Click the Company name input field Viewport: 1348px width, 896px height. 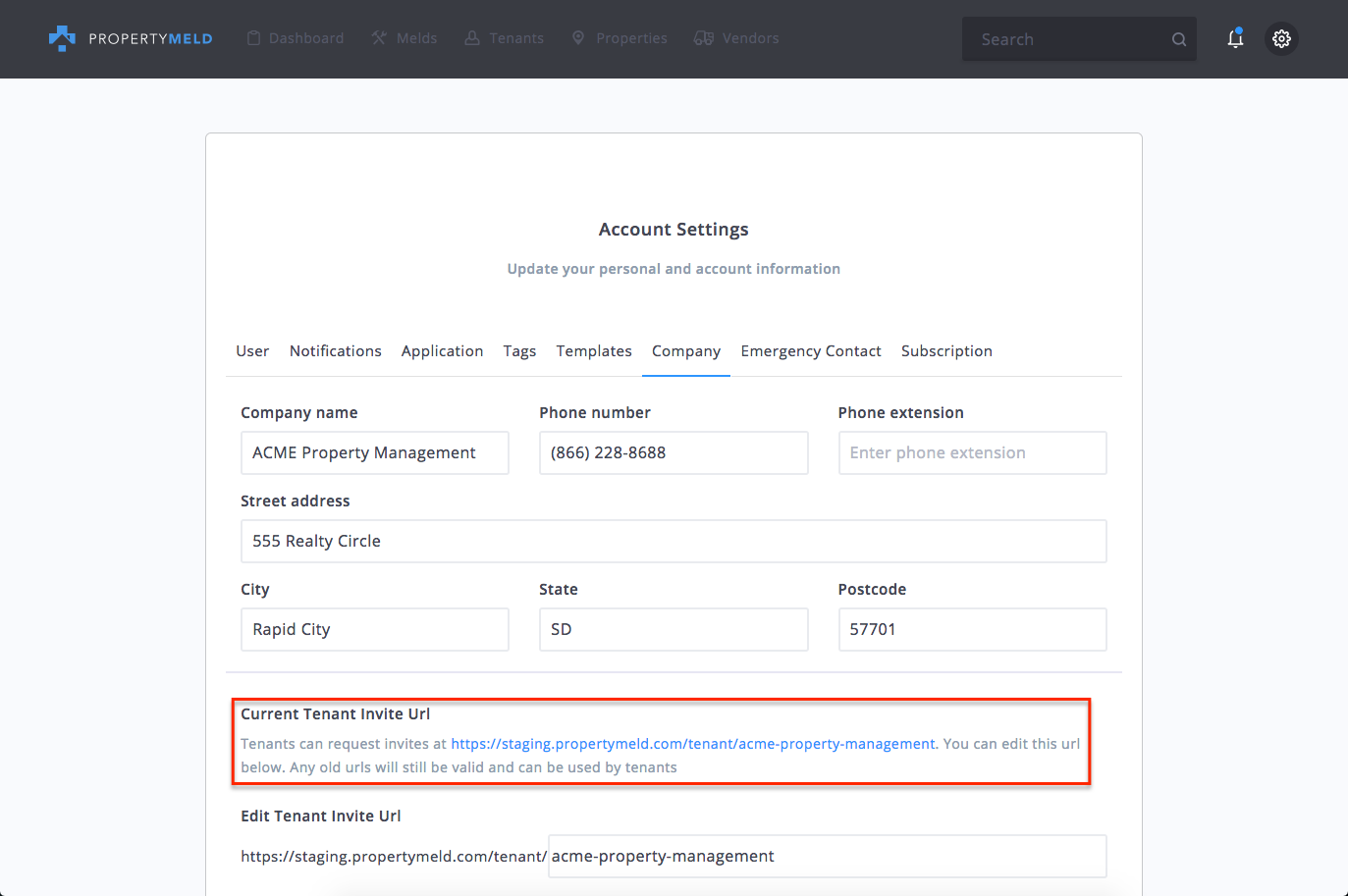pos(375,452)
